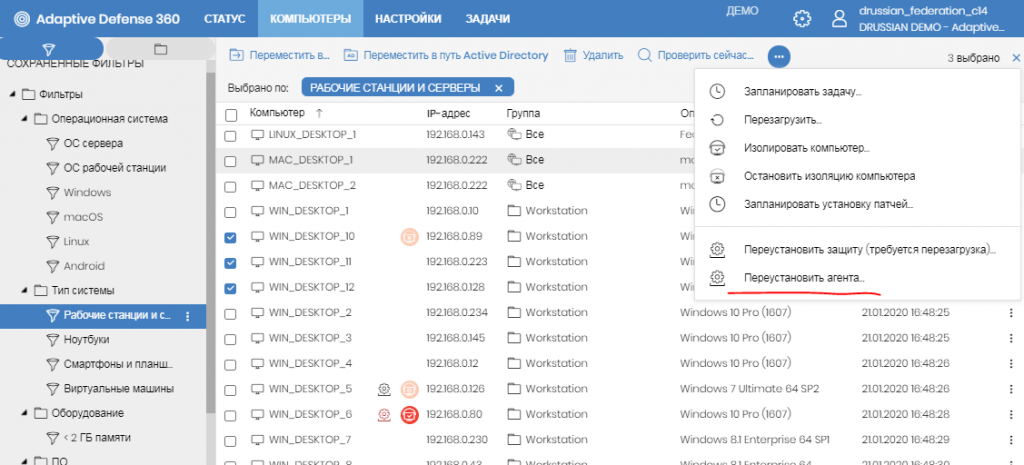This screenshot has height=465, width=1024.
Task: Open the ЗАДАЧИ tab
Action: tap(488, 19)
